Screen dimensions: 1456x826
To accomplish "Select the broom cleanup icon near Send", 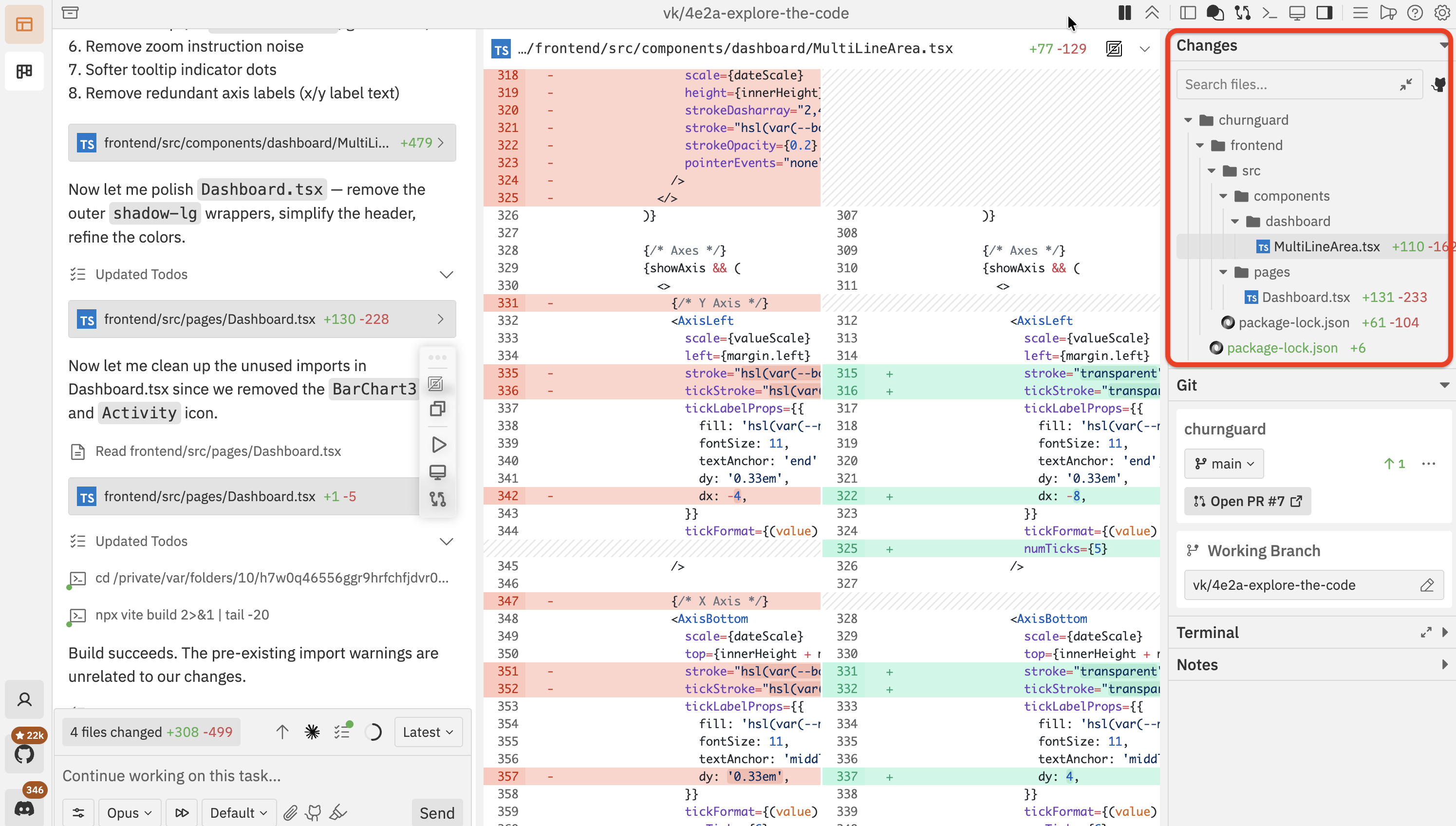I will pos(338,812).
